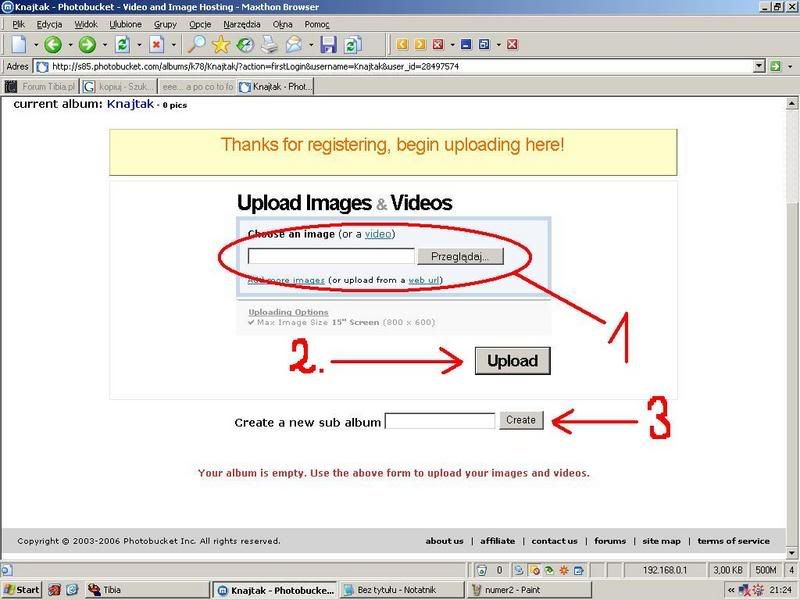800x600 pixels.
Task: Open the Plik menu
Action: [18, 24]
